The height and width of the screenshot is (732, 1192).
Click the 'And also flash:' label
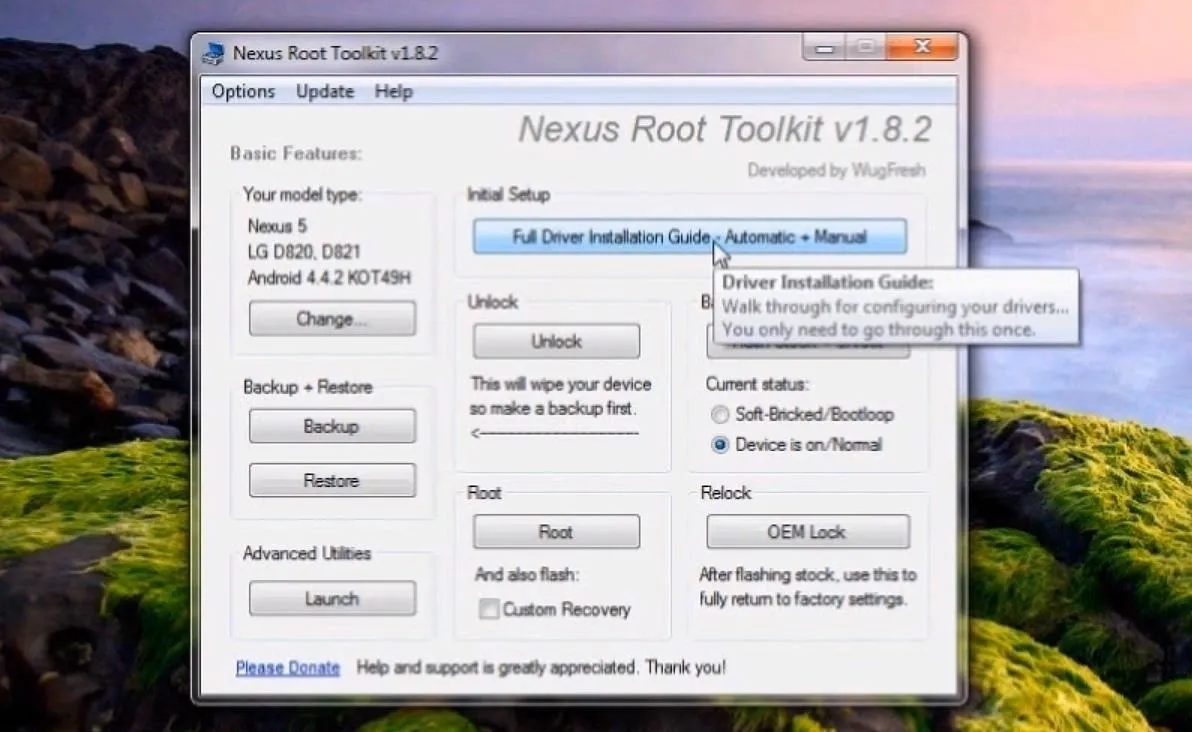point(527,575)
